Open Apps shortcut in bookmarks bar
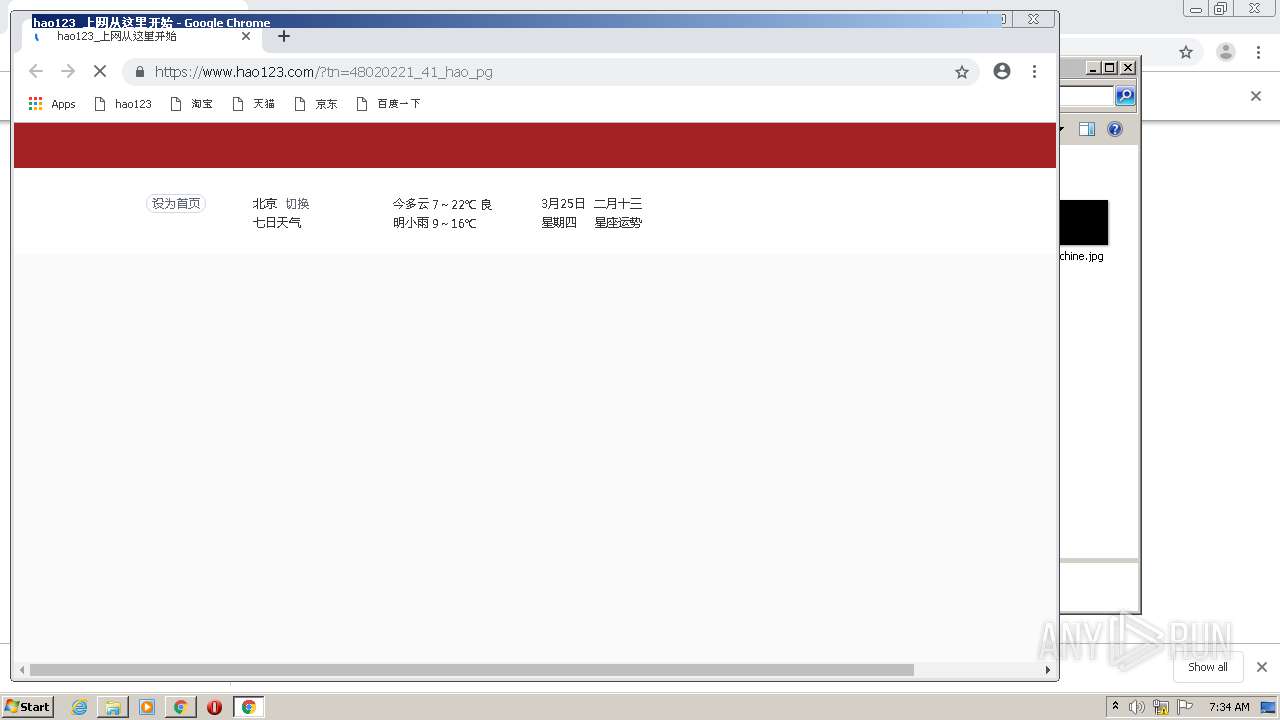This screenshot has height=720, width=1280. click(x=52, y=104)
